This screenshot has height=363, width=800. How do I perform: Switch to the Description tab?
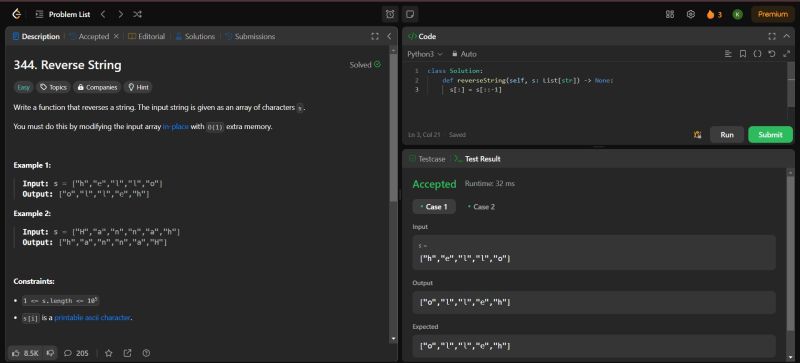(36, 36)
